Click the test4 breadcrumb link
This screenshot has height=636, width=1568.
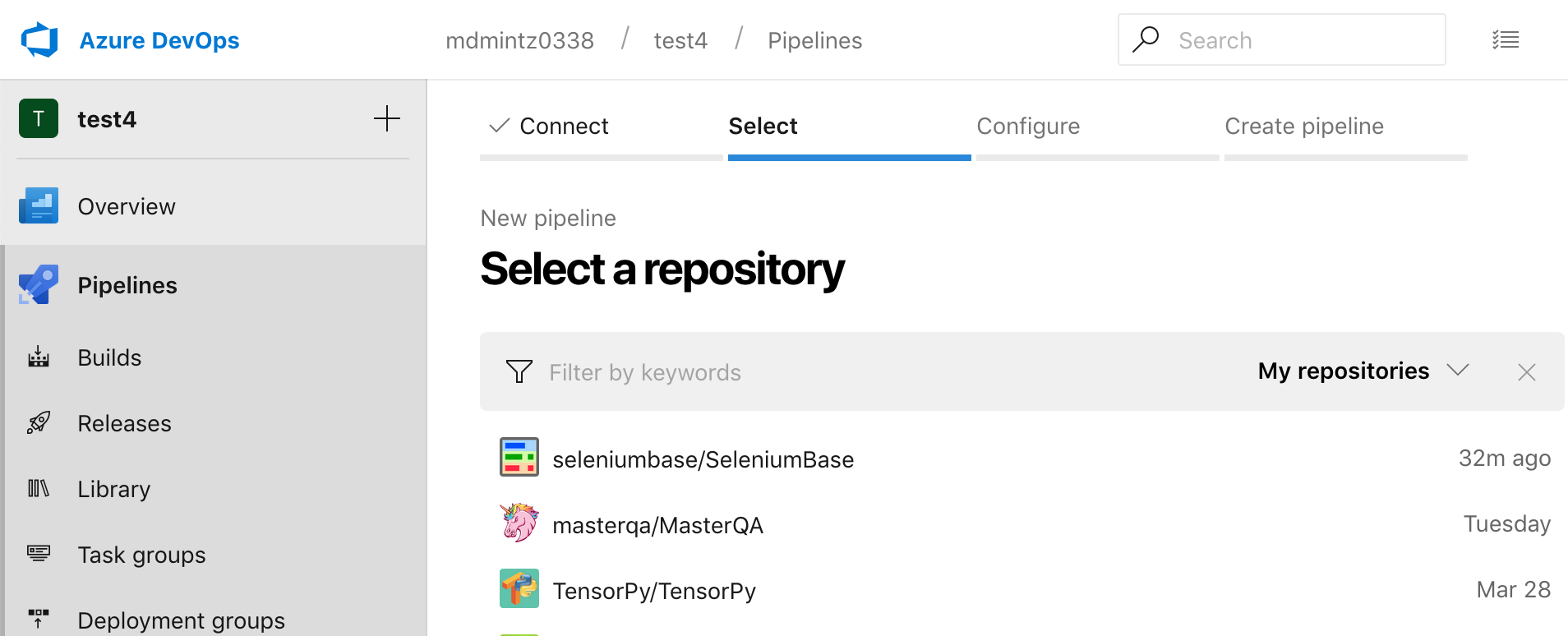[x=680, y=41]
